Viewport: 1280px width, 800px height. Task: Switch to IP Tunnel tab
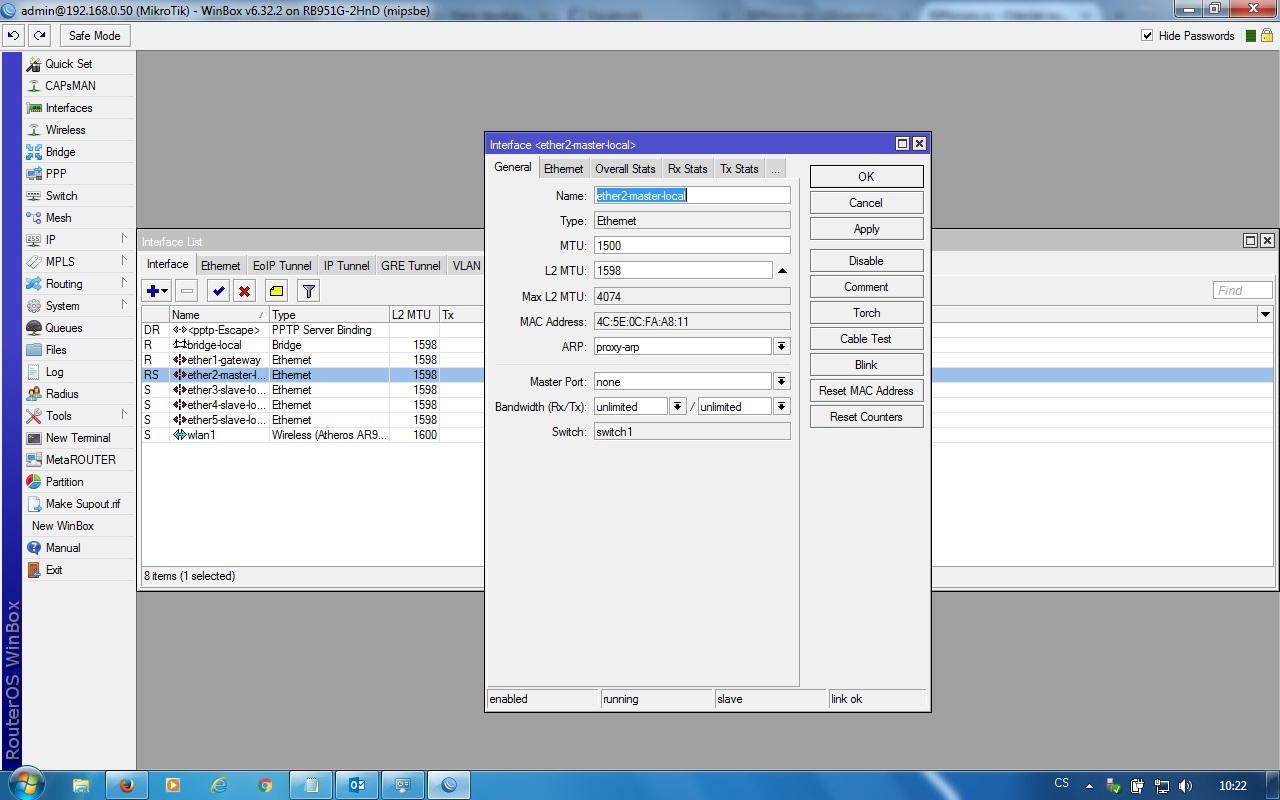click(x=346, y=266)
